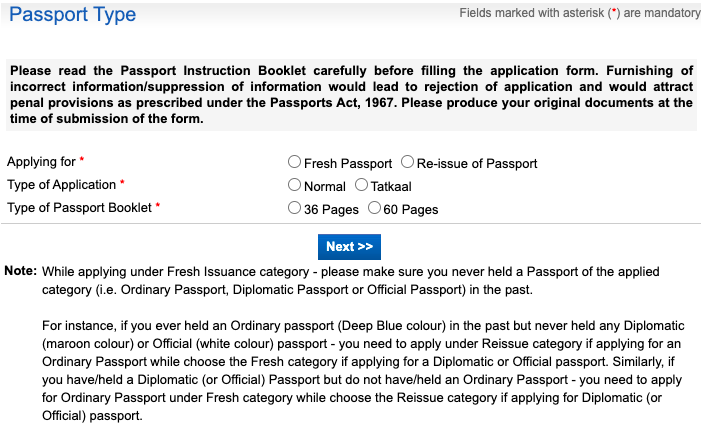Image resolution: width=724 pixels, height=427 pixels.
Task: Click the '36 Pages' label text
Action: [331, 210]
